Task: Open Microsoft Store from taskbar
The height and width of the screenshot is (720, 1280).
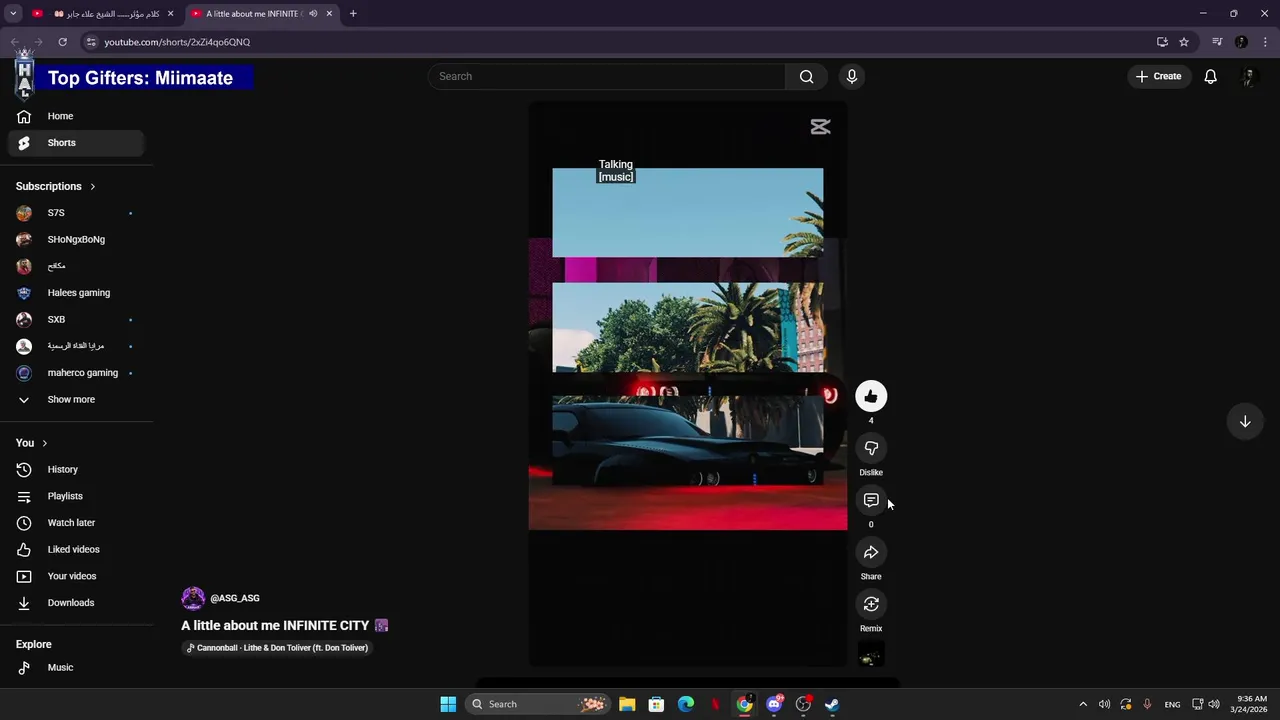Action: (656, 704)
